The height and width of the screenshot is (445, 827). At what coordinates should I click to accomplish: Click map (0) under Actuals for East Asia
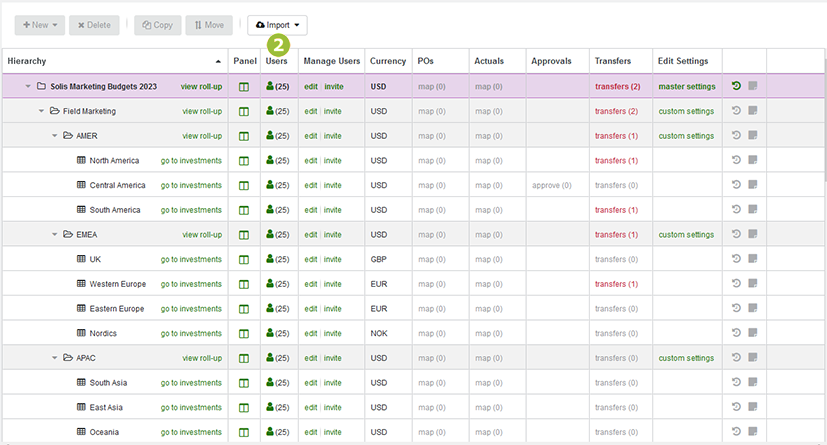click(489, 407)
